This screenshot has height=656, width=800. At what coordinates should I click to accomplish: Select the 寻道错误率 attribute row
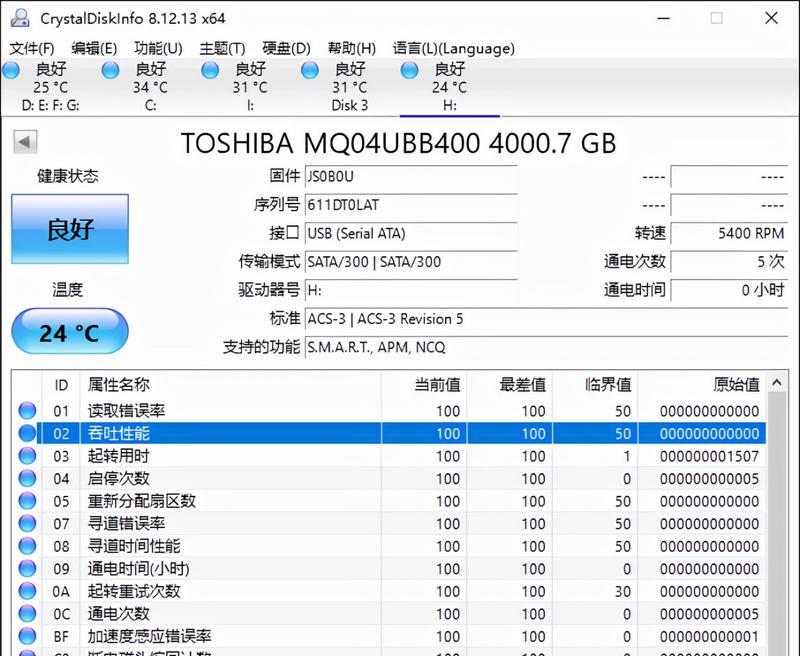click(389, 523)
